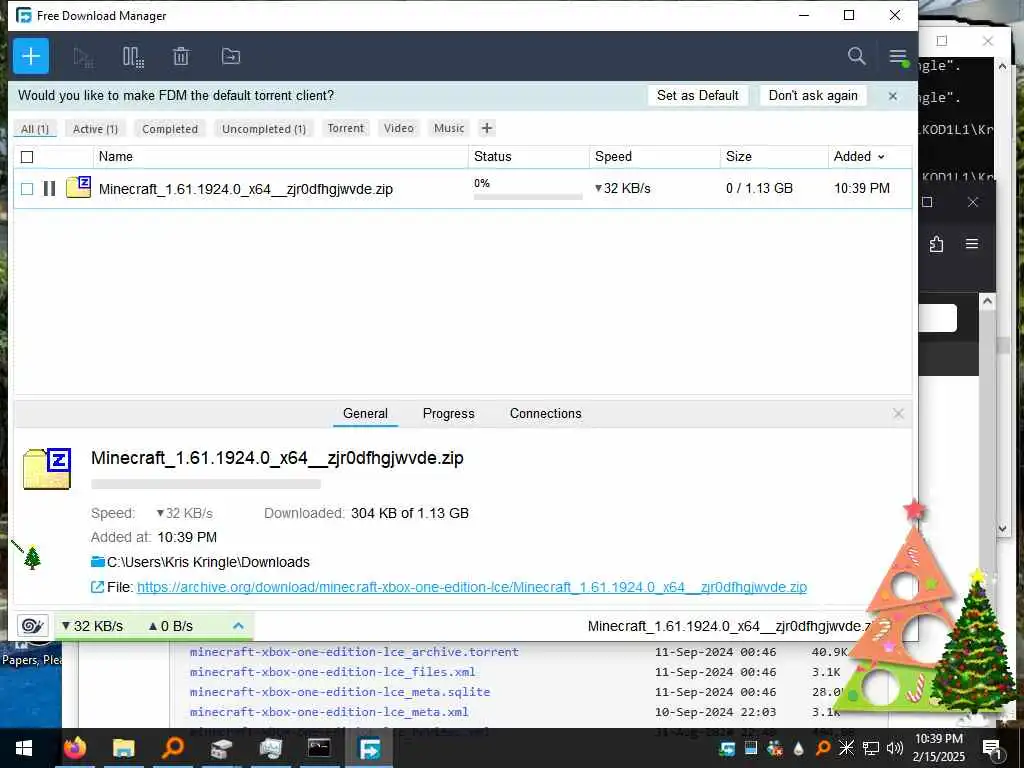Open File Explorer from the taskbar
This screenshot has width=1024, height=768.
[x=123, y=748]
